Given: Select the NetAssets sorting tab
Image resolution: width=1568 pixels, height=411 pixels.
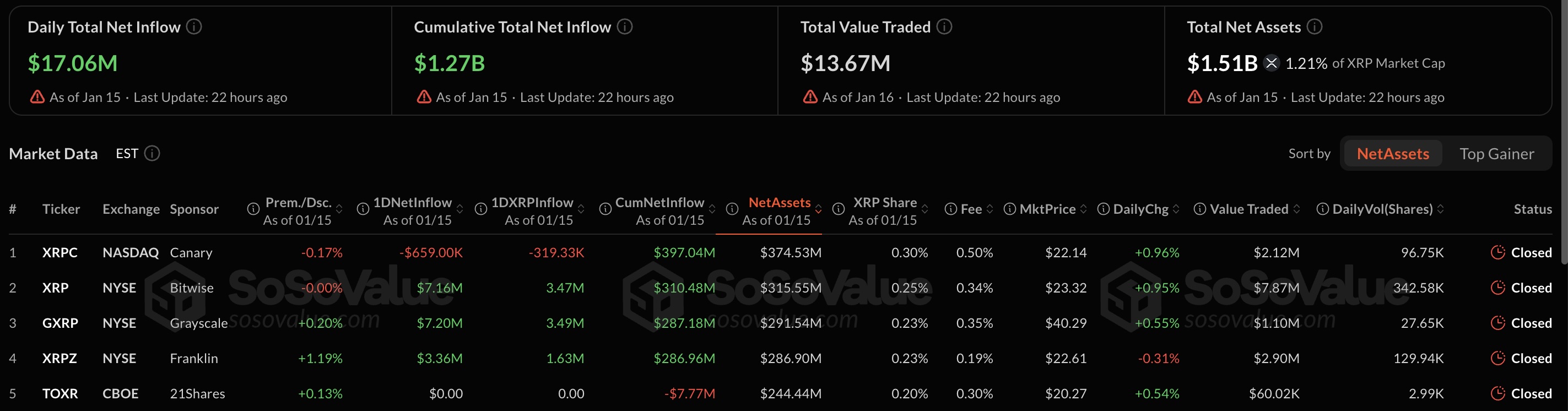Looking at the screenshot, I should [x=1392, y=154].
